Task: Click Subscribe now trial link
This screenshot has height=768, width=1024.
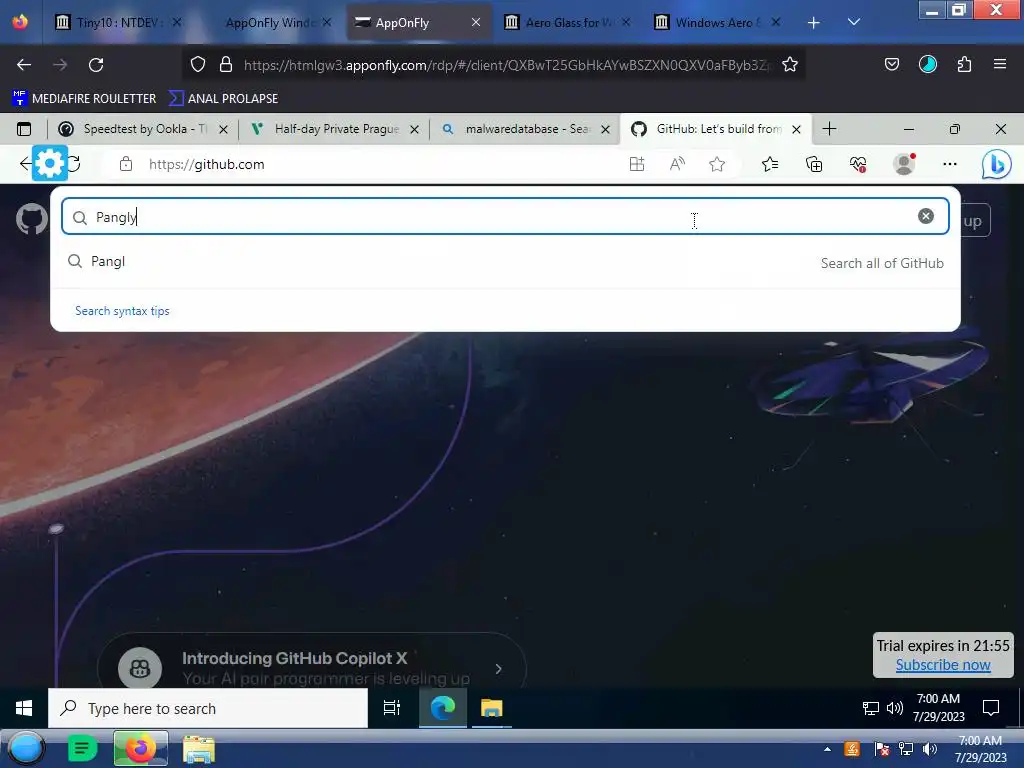Action: 943,665
